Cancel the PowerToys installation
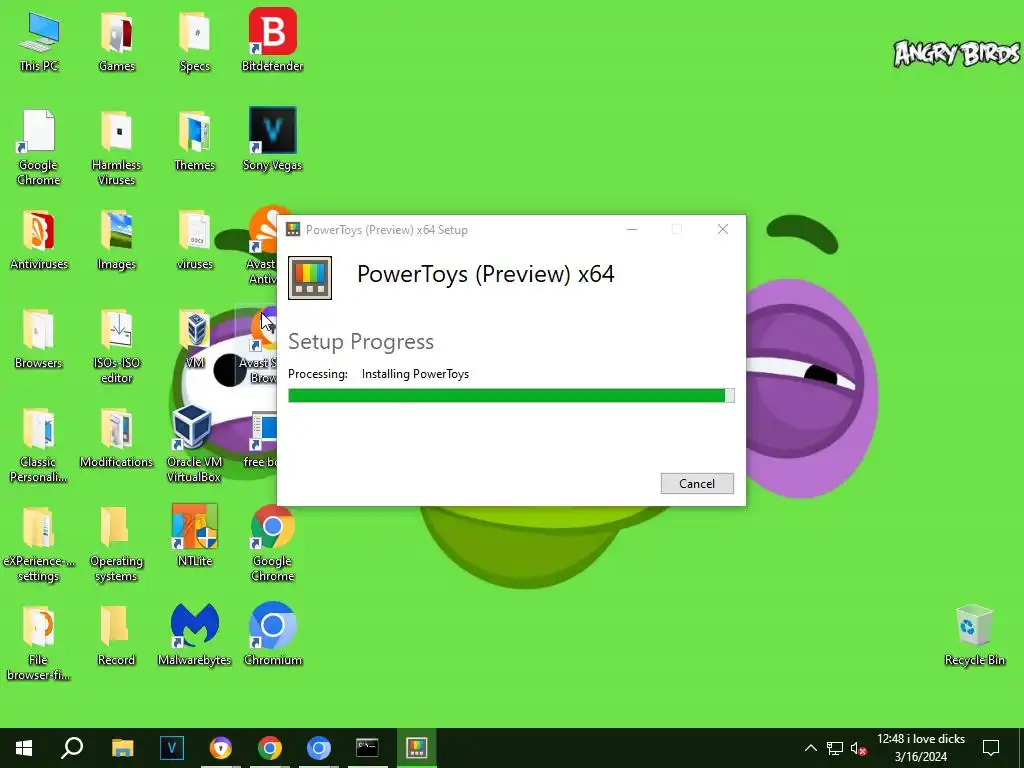 697,483
